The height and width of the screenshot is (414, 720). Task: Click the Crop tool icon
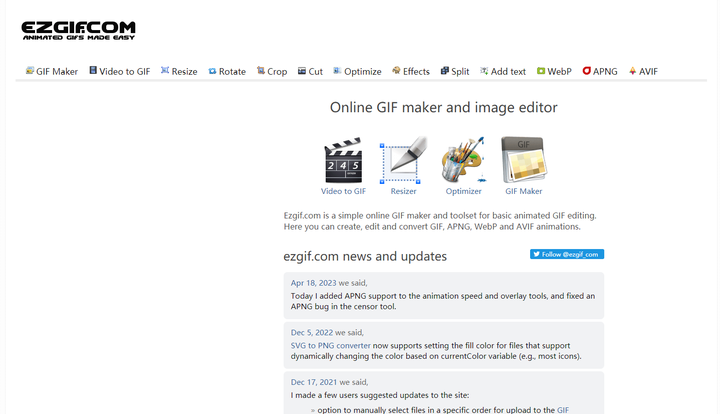coord(261,70)
